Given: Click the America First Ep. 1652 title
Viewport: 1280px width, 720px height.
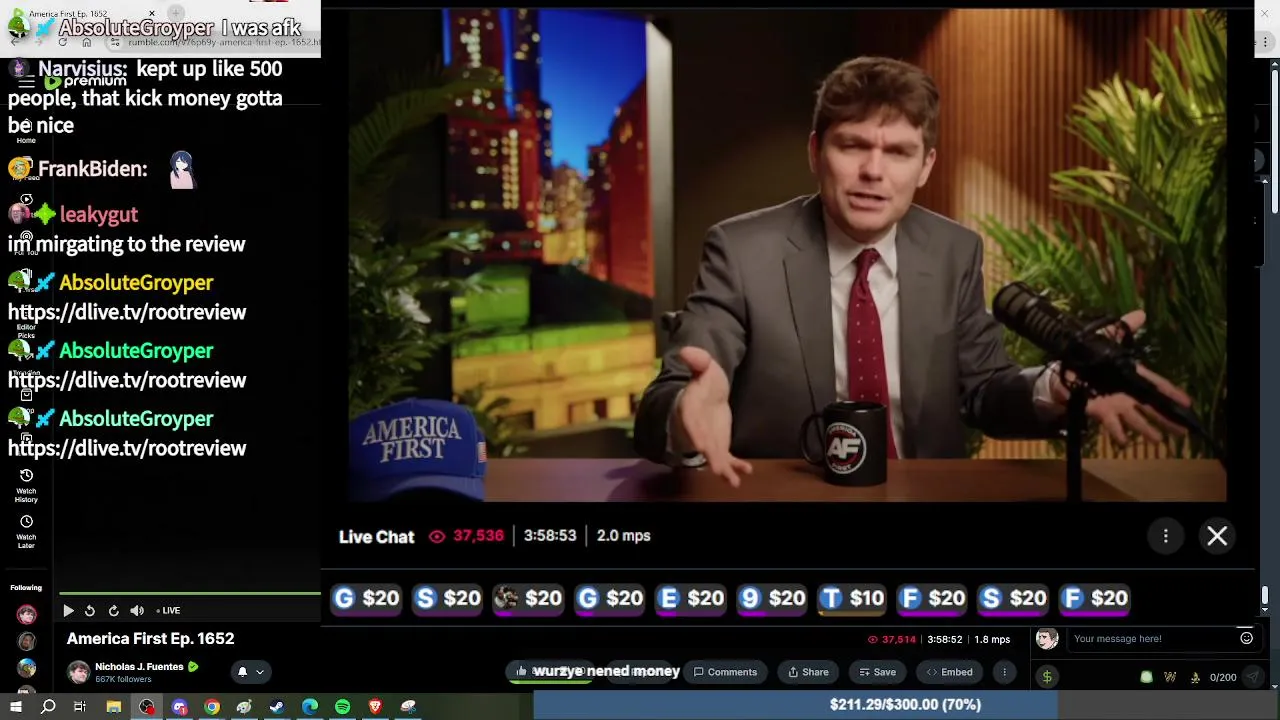Looking at the screenshot, I should (150, 638).
